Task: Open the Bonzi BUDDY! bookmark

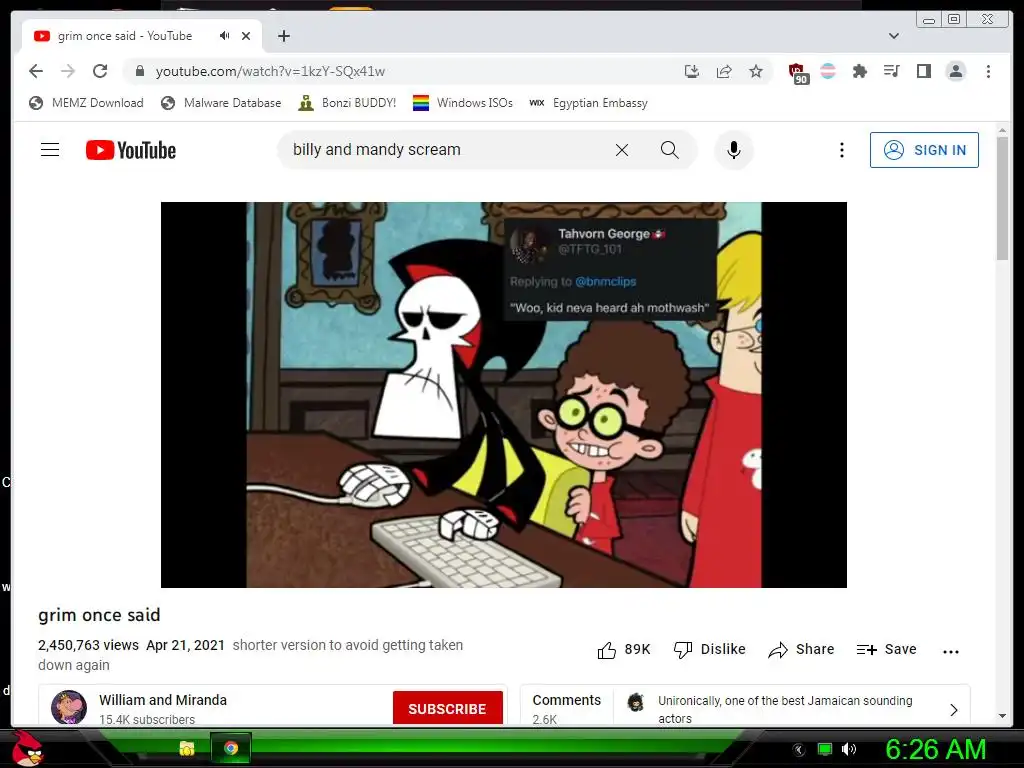Action: [x=347, y=103]
